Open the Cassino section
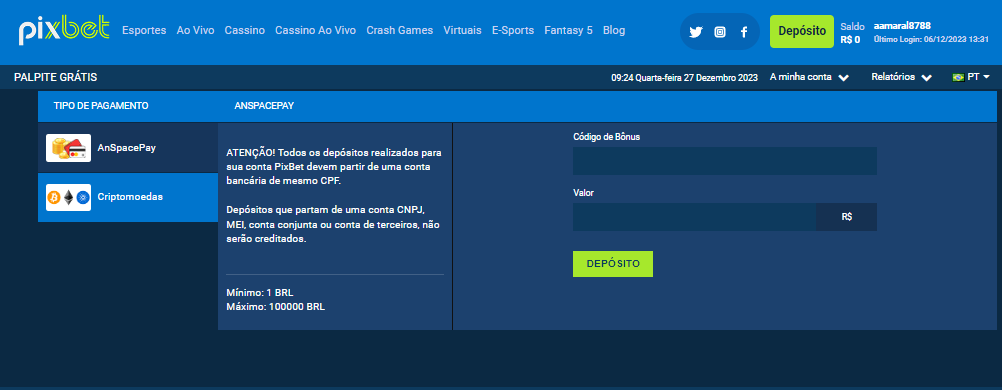 coord(245,30)
